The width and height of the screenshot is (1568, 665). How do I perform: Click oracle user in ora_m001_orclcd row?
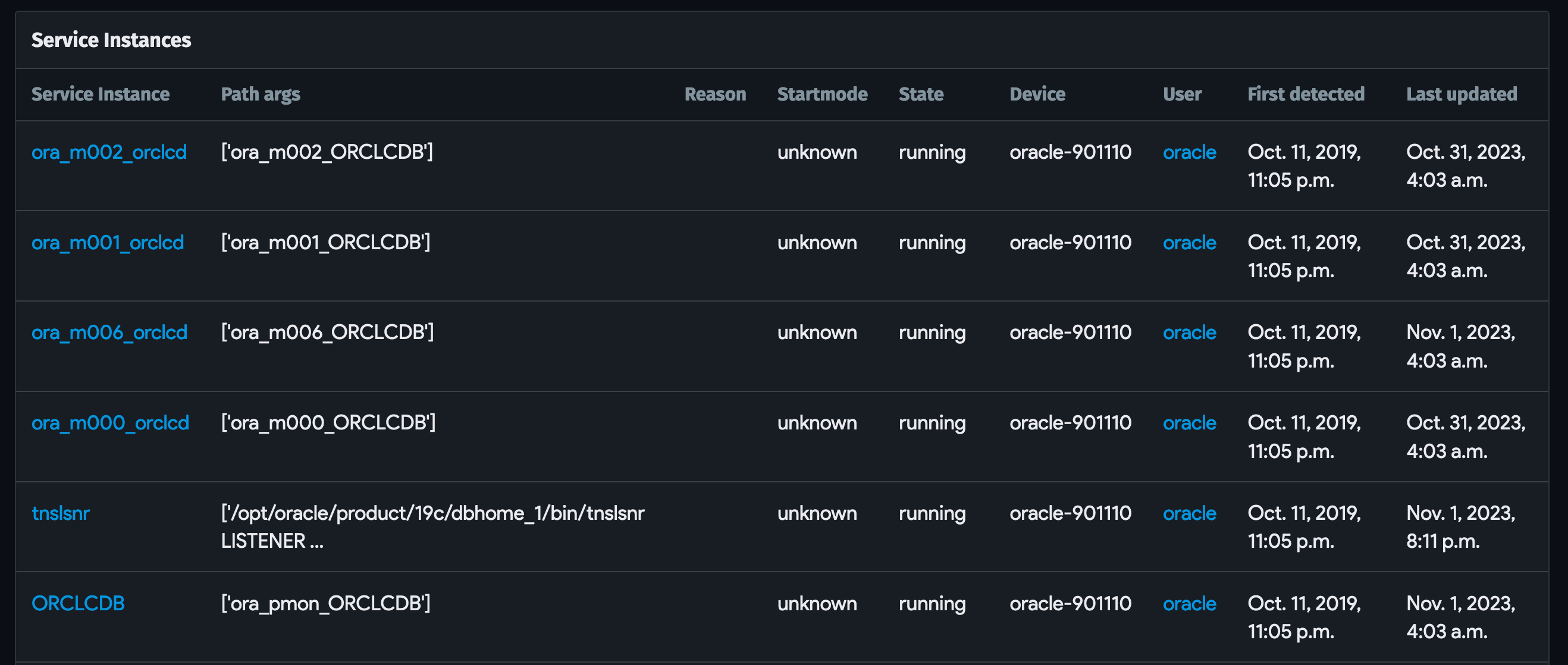pos(1188,243)
